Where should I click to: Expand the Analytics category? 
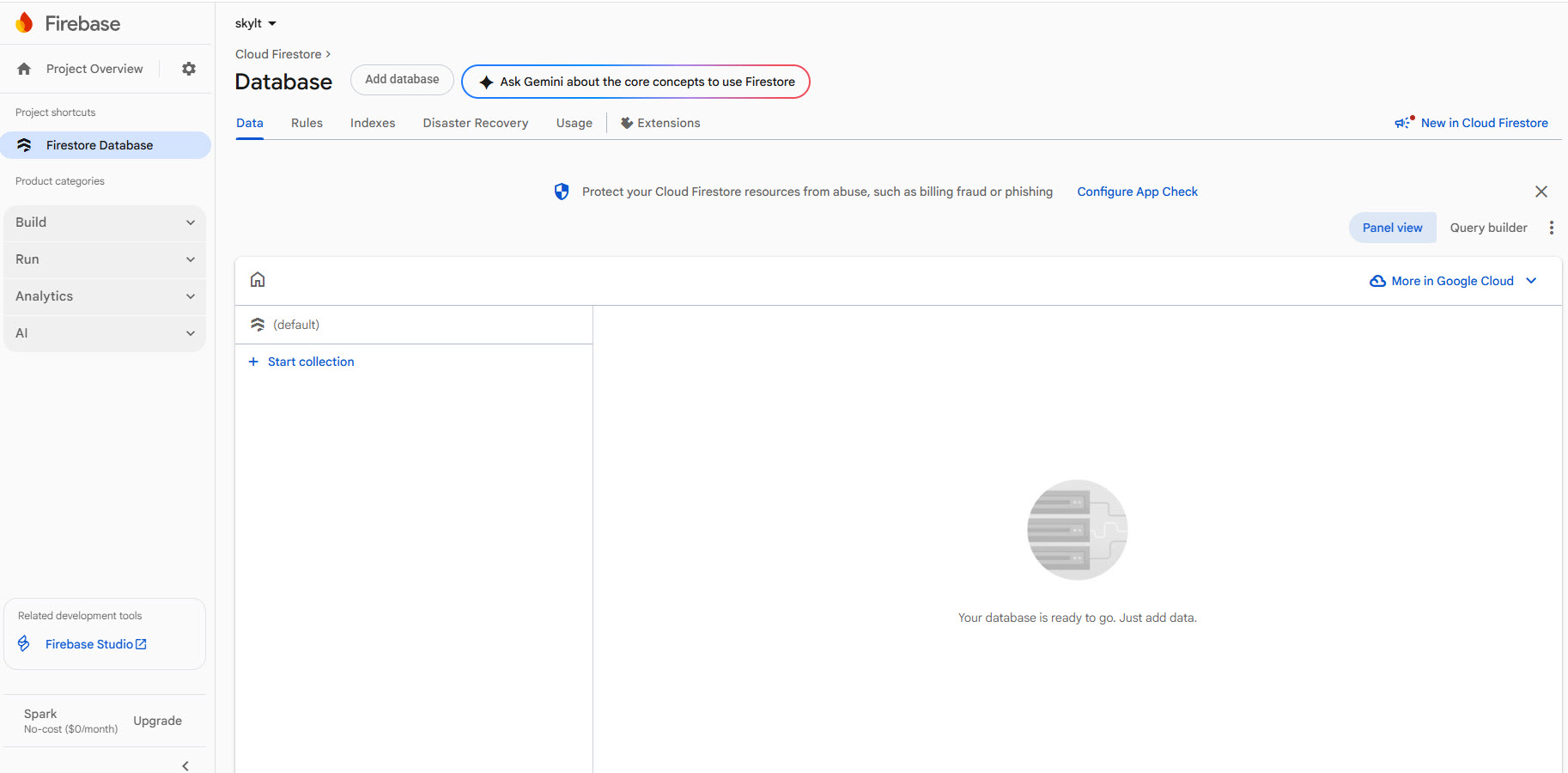tap(105, 296)
